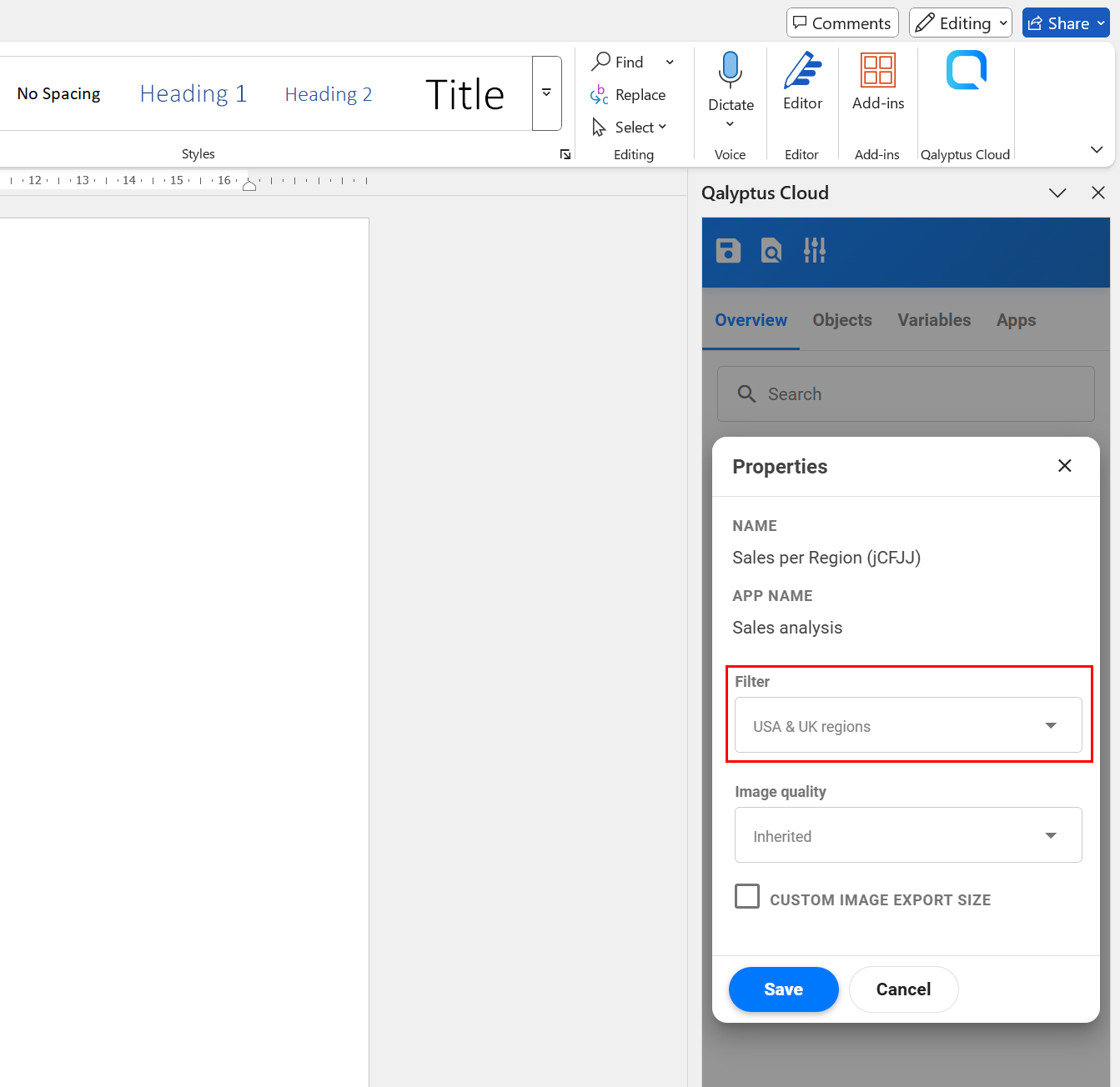Click the Dictate microphone icon
Viewport: 1120px width, 1087px height.
coord(730,70)
